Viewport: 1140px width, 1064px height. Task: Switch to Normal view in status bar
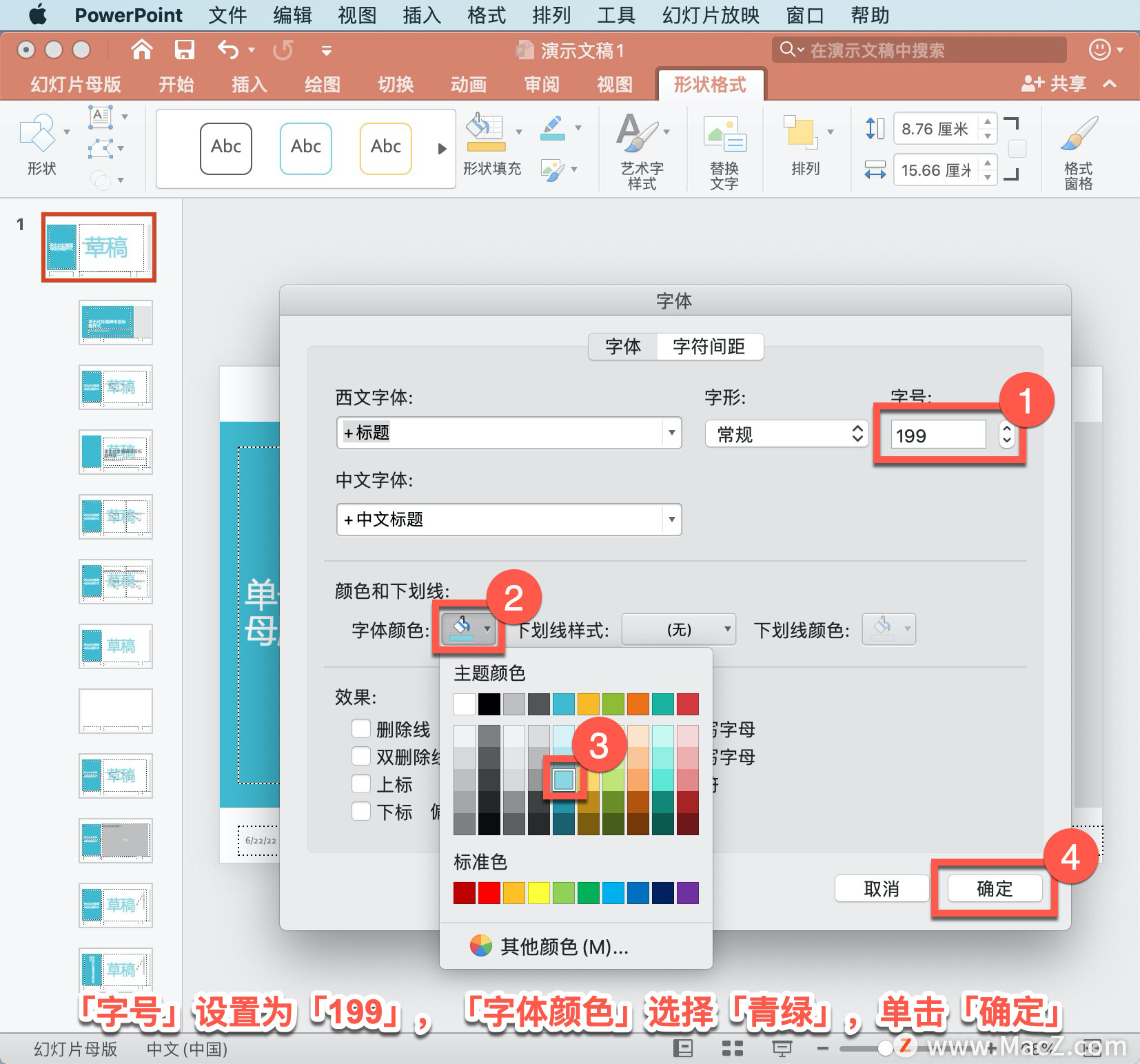pos(682,1048)
